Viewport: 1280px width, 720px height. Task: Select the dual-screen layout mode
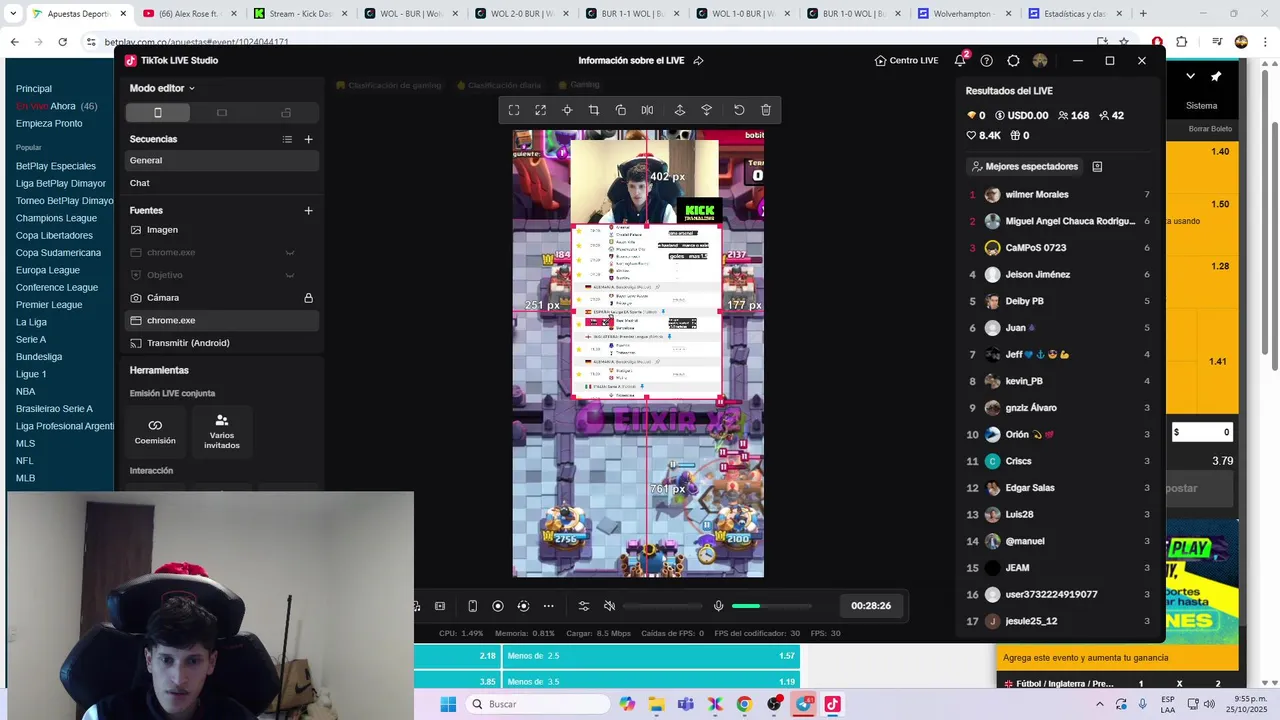[x=286, y=113]
